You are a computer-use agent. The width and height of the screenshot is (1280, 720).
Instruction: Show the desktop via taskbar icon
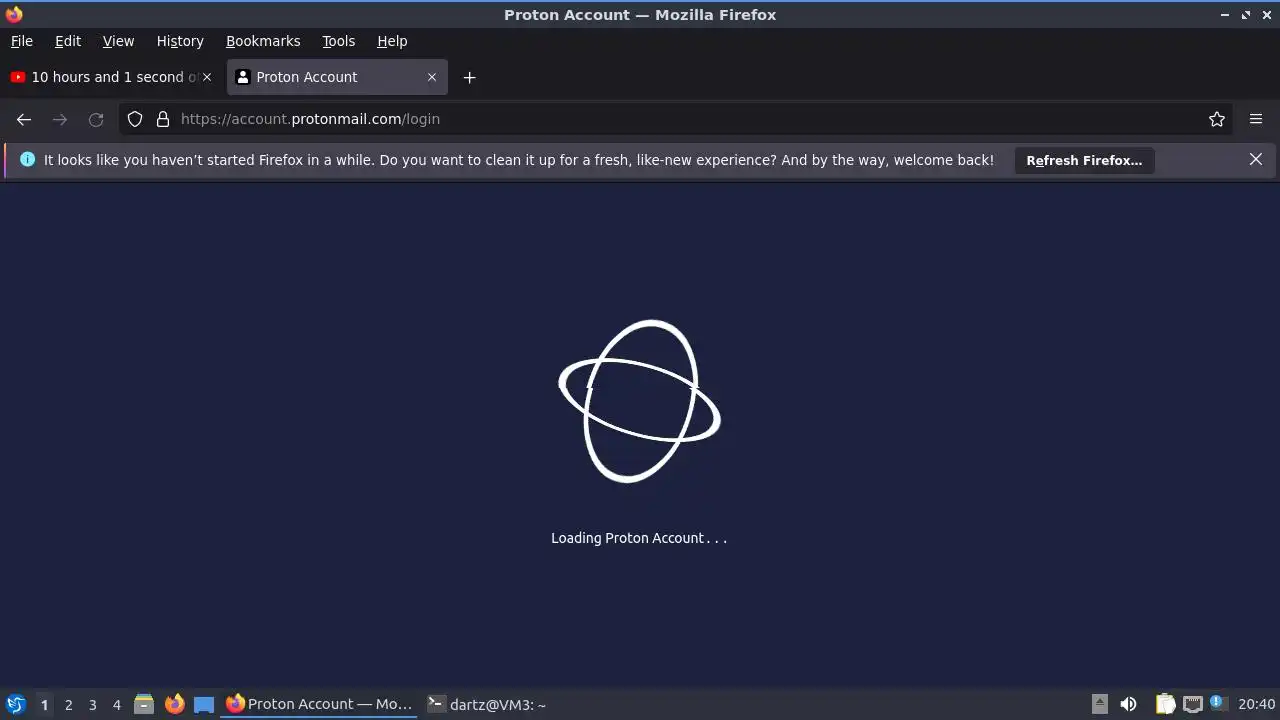coord(204,704)
